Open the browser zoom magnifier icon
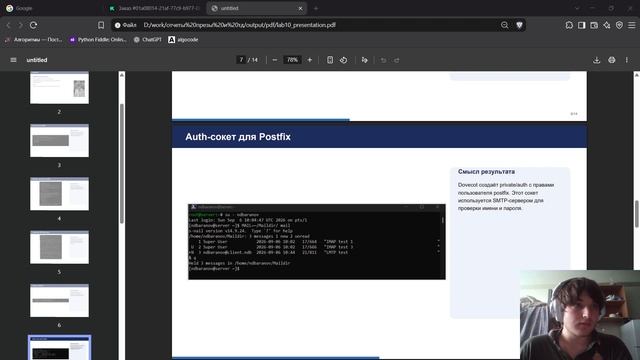The image size is (640, 360). click(x=504, y=25)
